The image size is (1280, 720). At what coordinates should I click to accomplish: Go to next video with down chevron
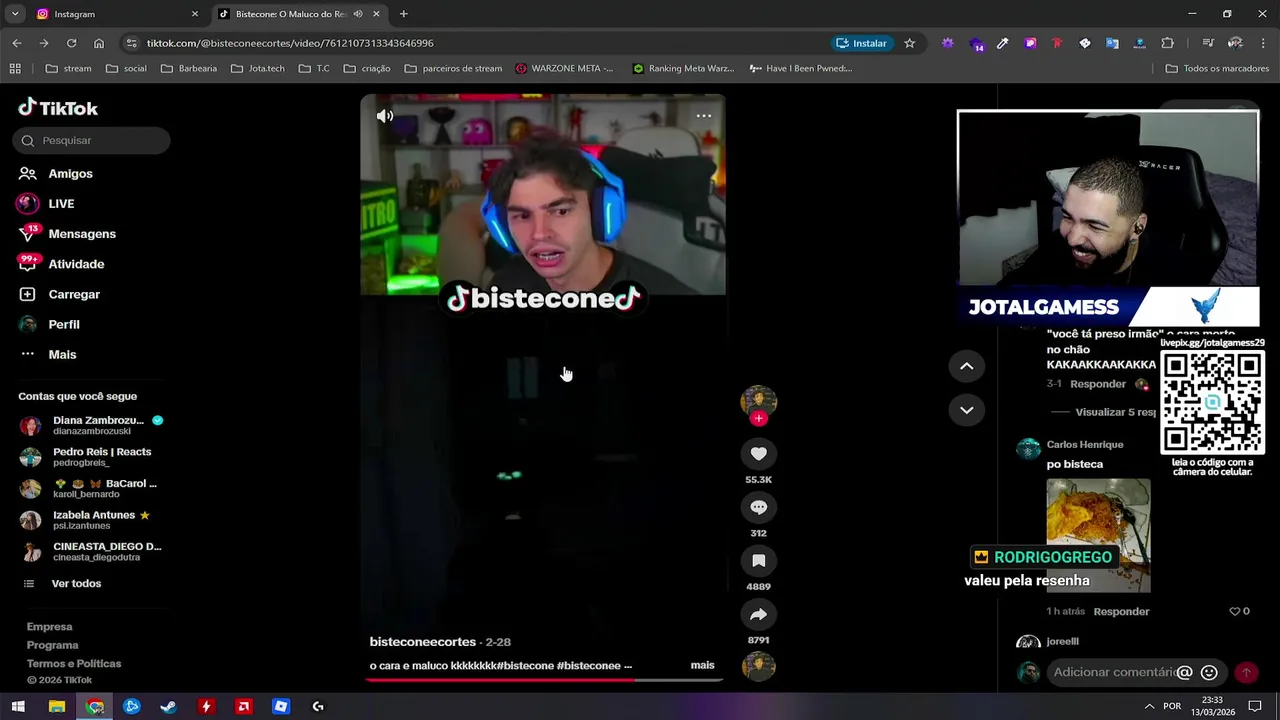click(x=966, y=410)
